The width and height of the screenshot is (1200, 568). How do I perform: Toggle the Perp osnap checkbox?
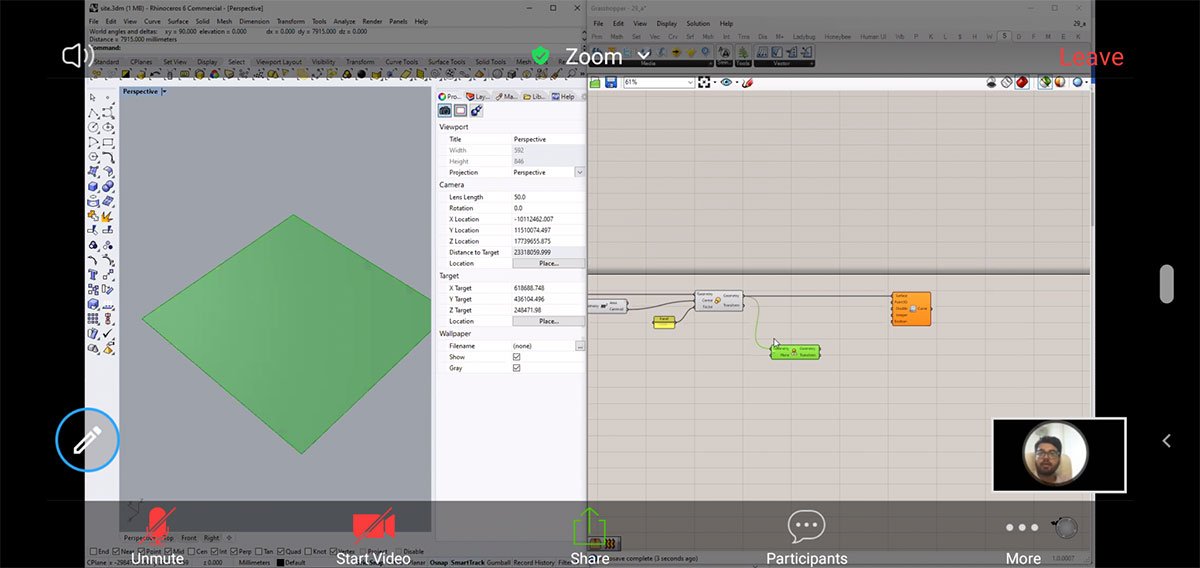click(x=234, y=551)
